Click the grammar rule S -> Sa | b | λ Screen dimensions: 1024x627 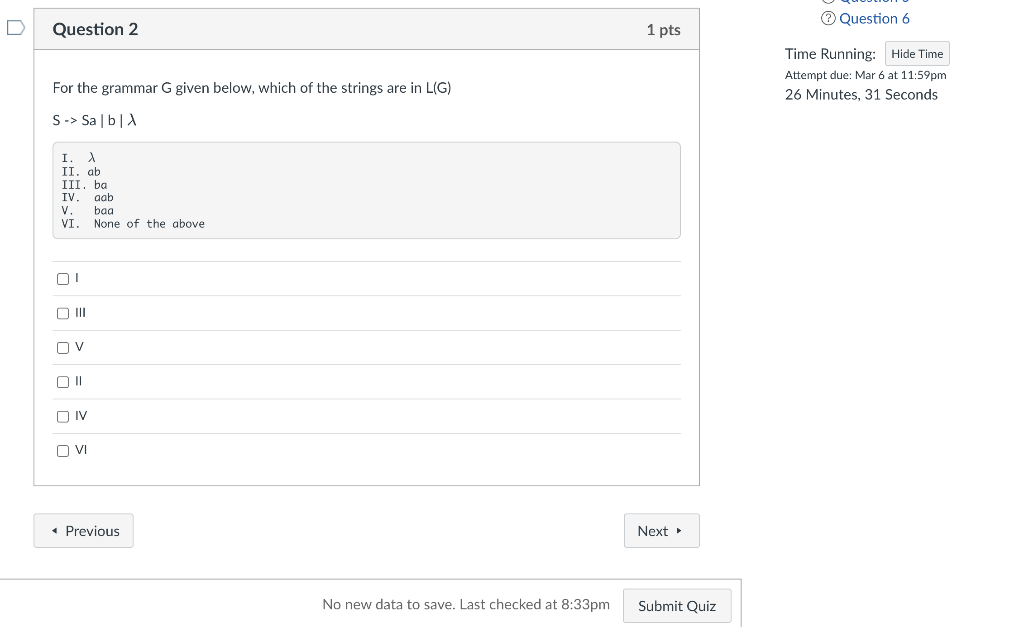tap(94, 120)
